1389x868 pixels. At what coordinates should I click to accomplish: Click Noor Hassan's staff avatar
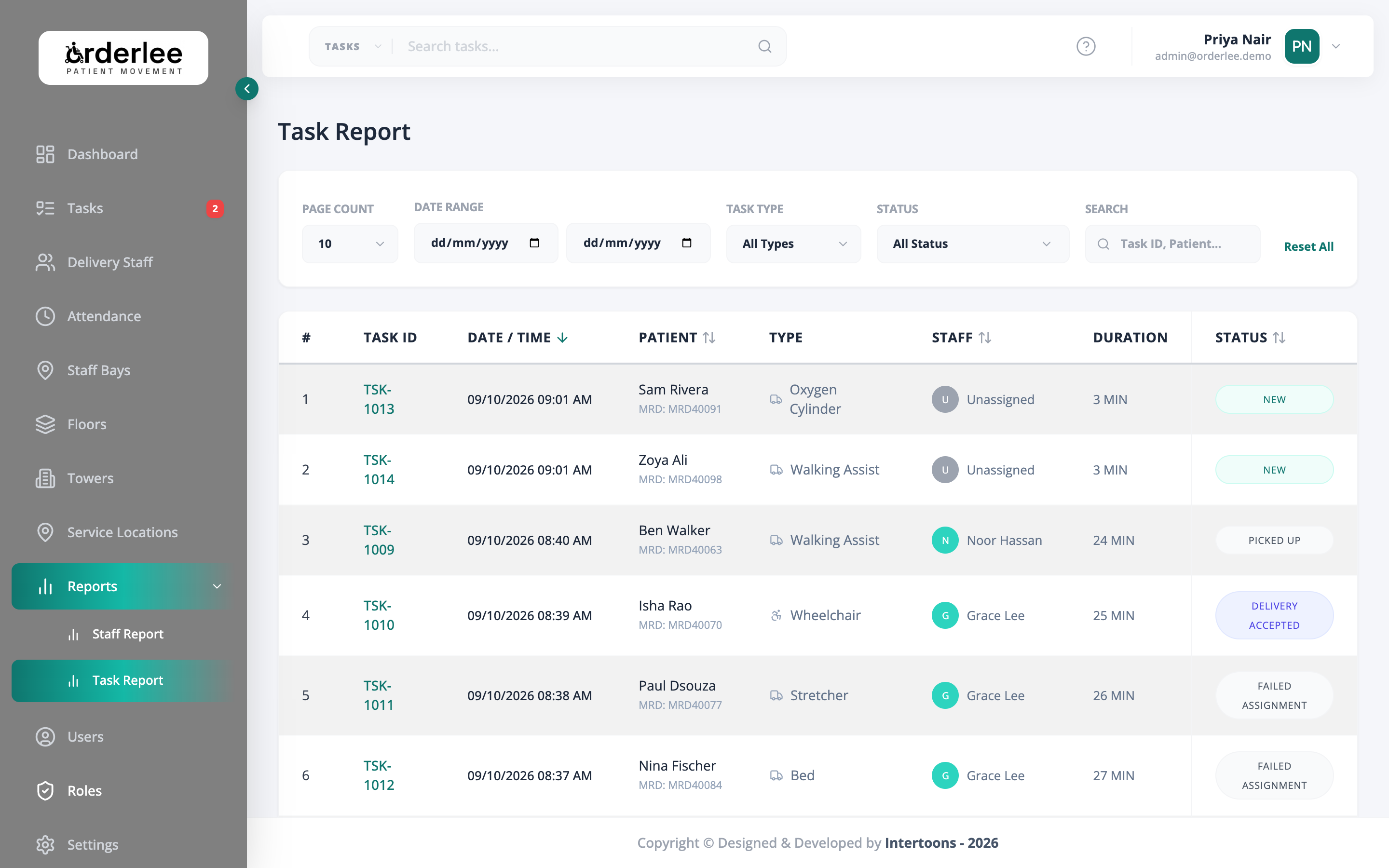945,540
